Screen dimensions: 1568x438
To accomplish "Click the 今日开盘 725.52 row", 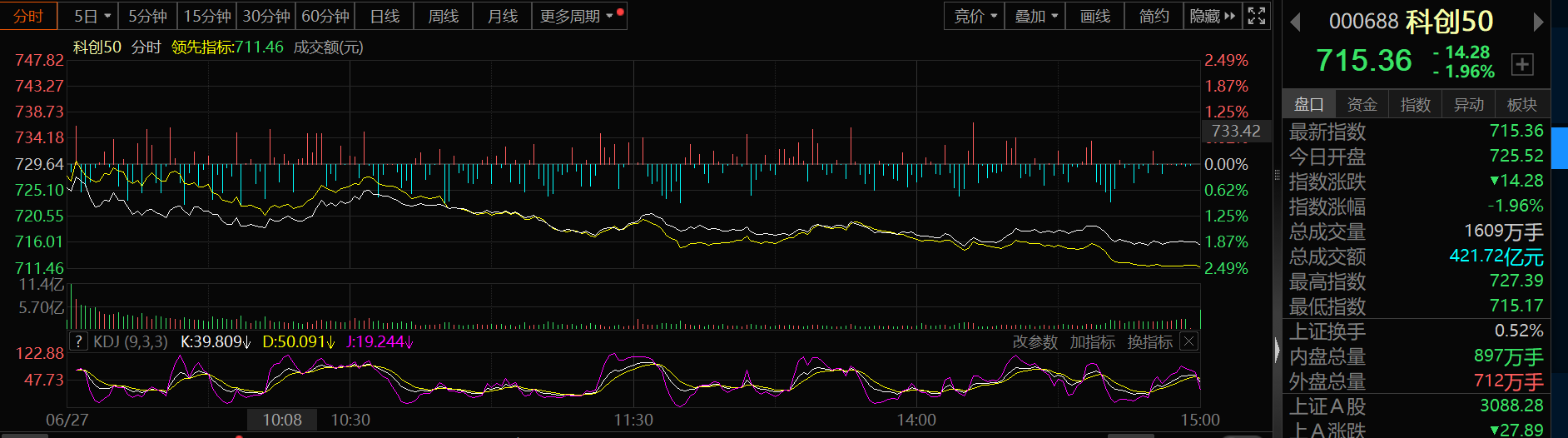I will point(1416,157).
